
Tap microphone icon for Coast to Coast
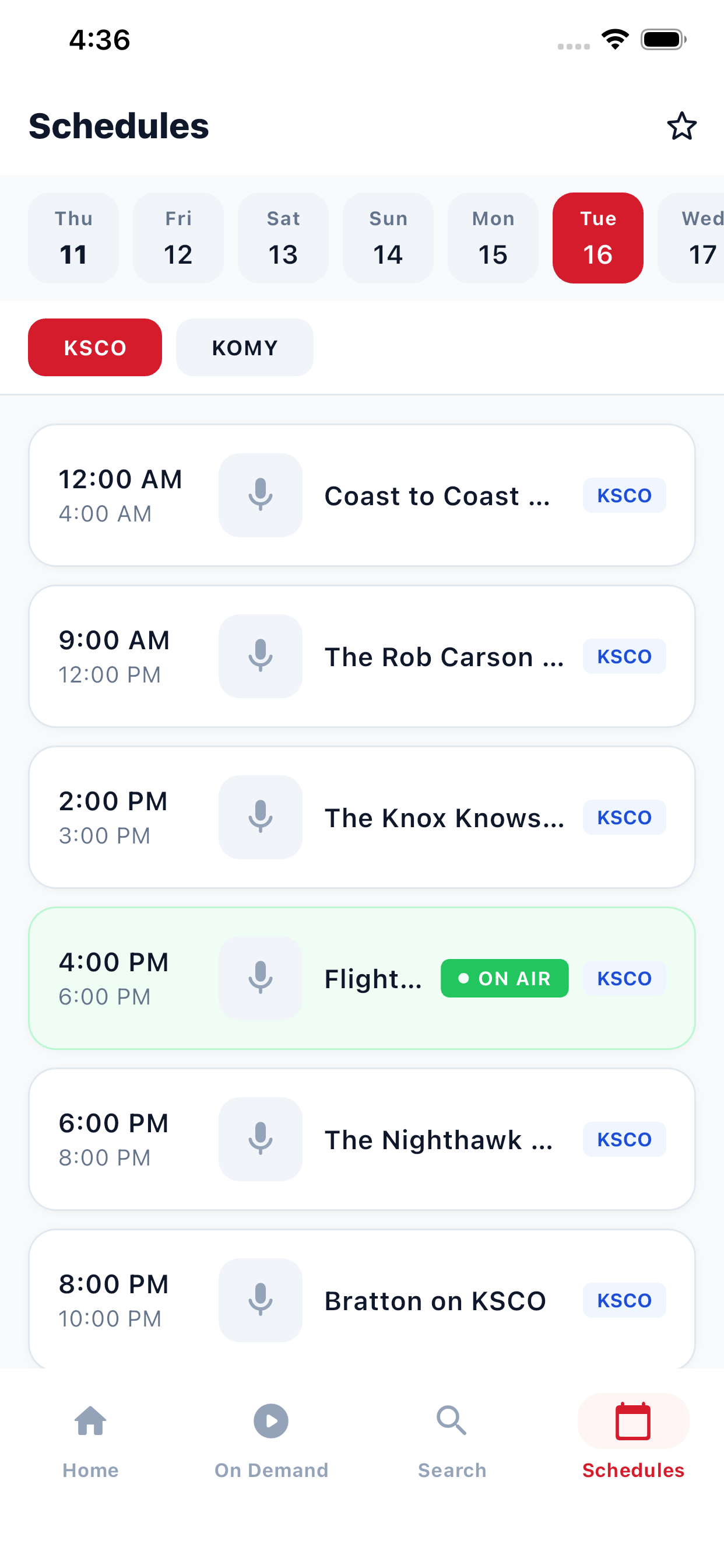pyautogui.click(x=261, y=495)
